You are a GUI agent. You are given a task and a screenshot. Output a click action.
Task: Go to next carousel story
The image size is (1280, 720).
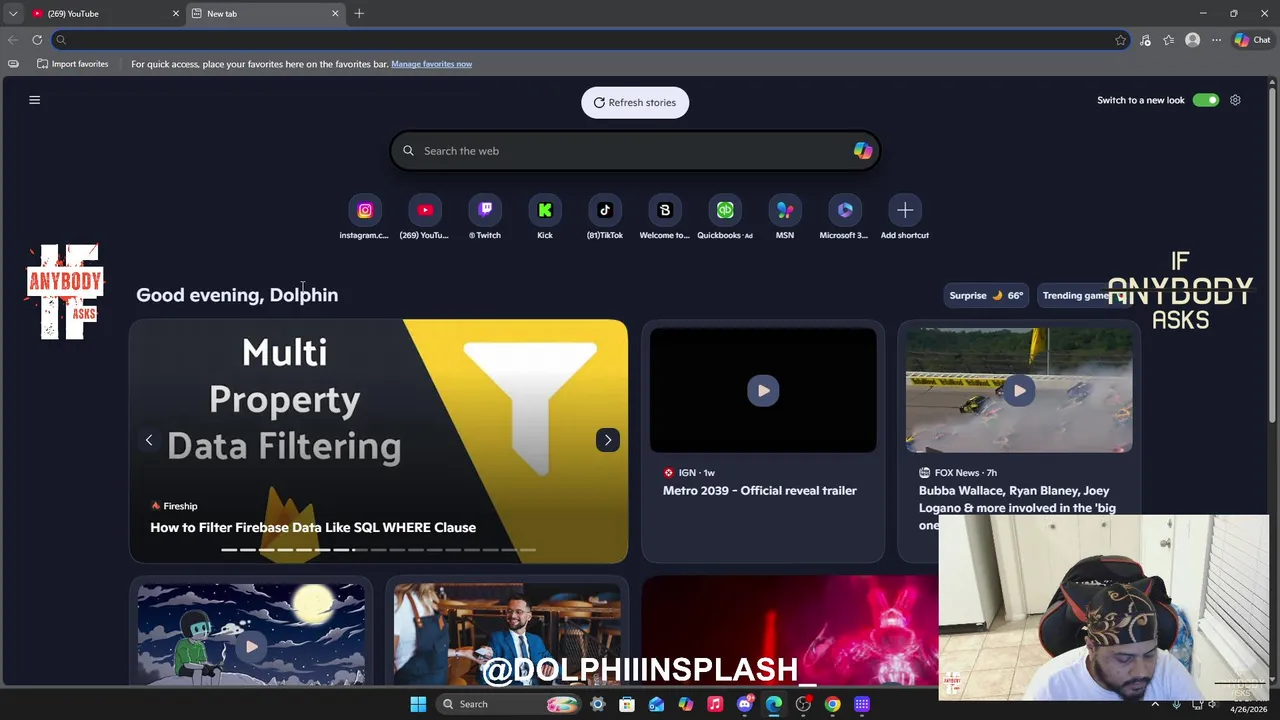[x=608, y=440]
